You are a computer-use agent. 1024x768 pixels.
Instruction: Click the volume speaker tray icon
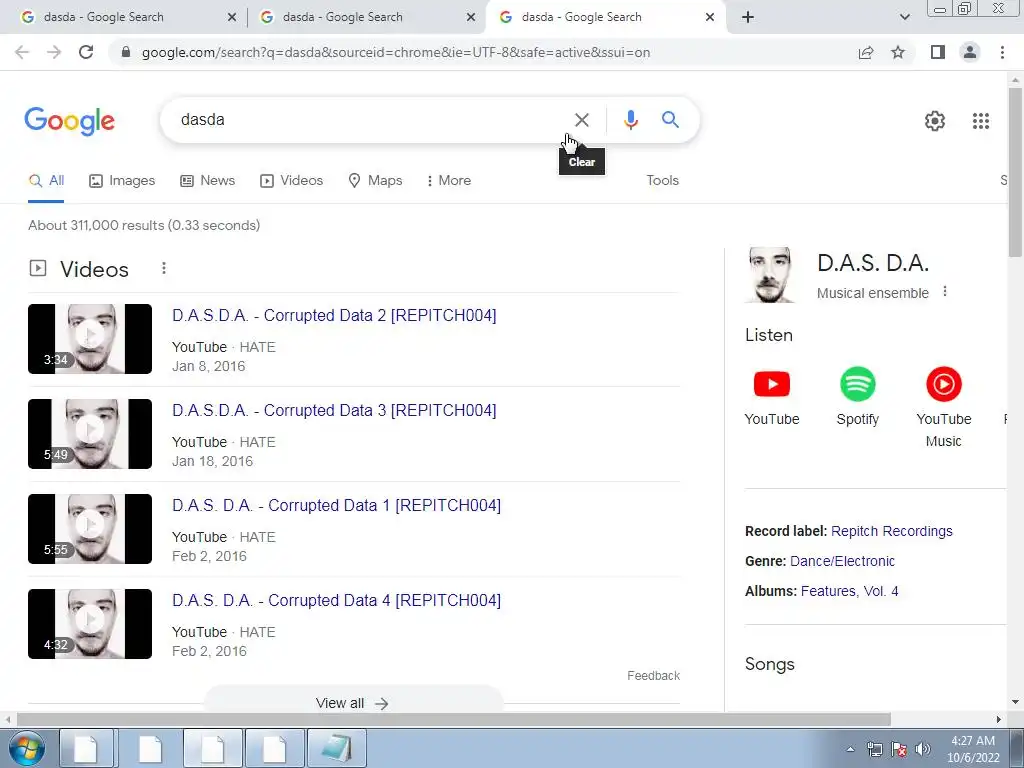click(x=923, y=749)
